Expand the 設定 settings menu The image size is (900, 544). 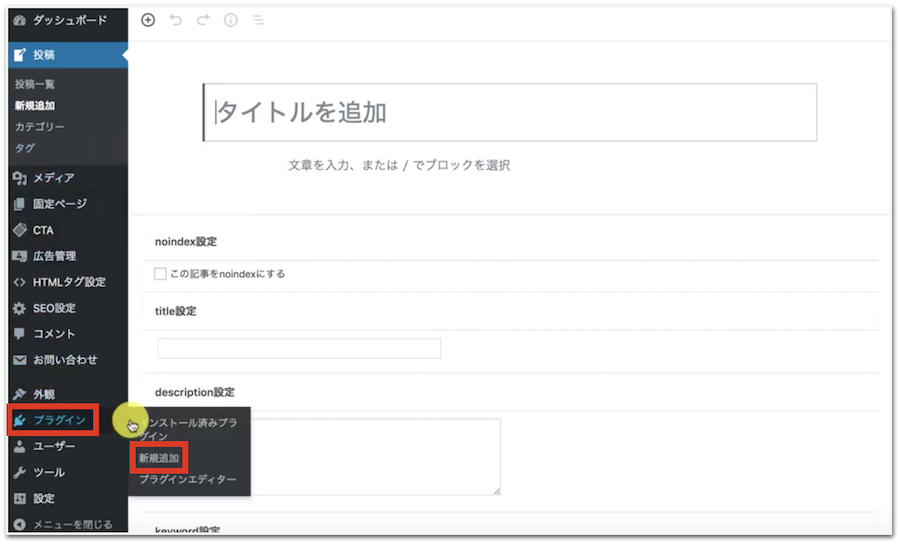[x=43, y=498]
